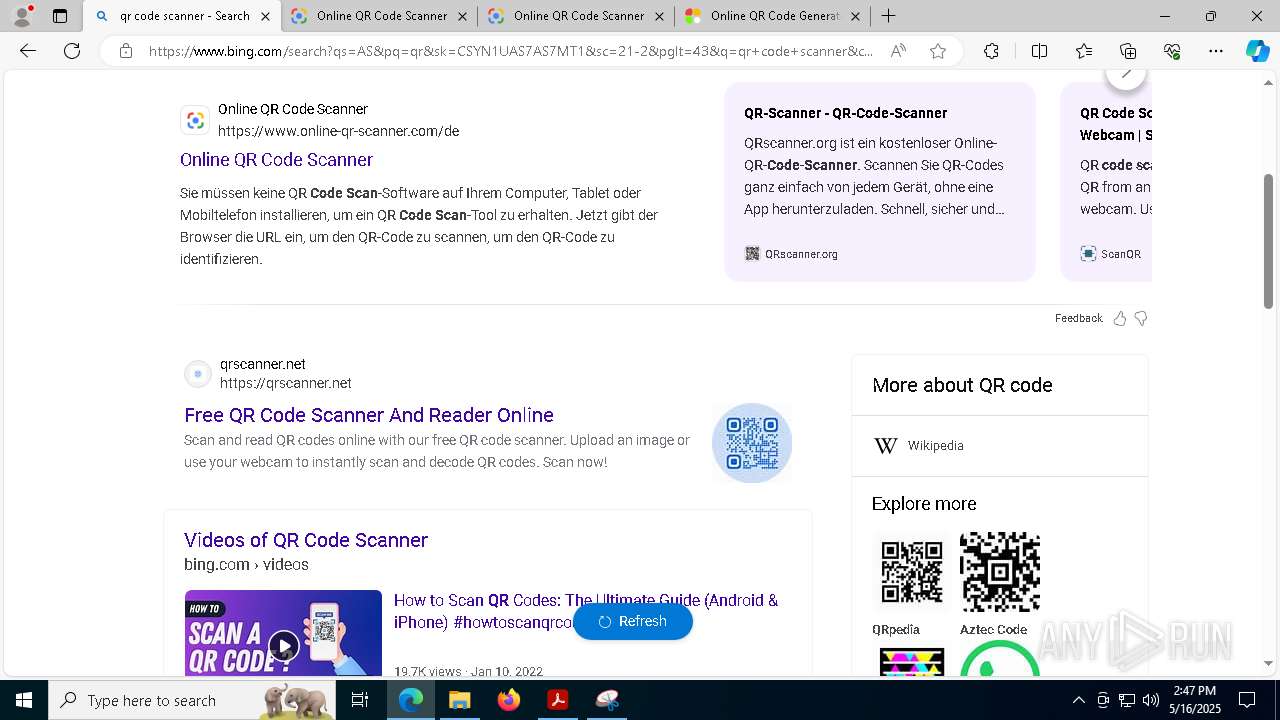Image resolution: width=1280 pixels, height=720 pixels.
Task: Open Adobe Acrobat from the taskbar
Action: (557, 700)
